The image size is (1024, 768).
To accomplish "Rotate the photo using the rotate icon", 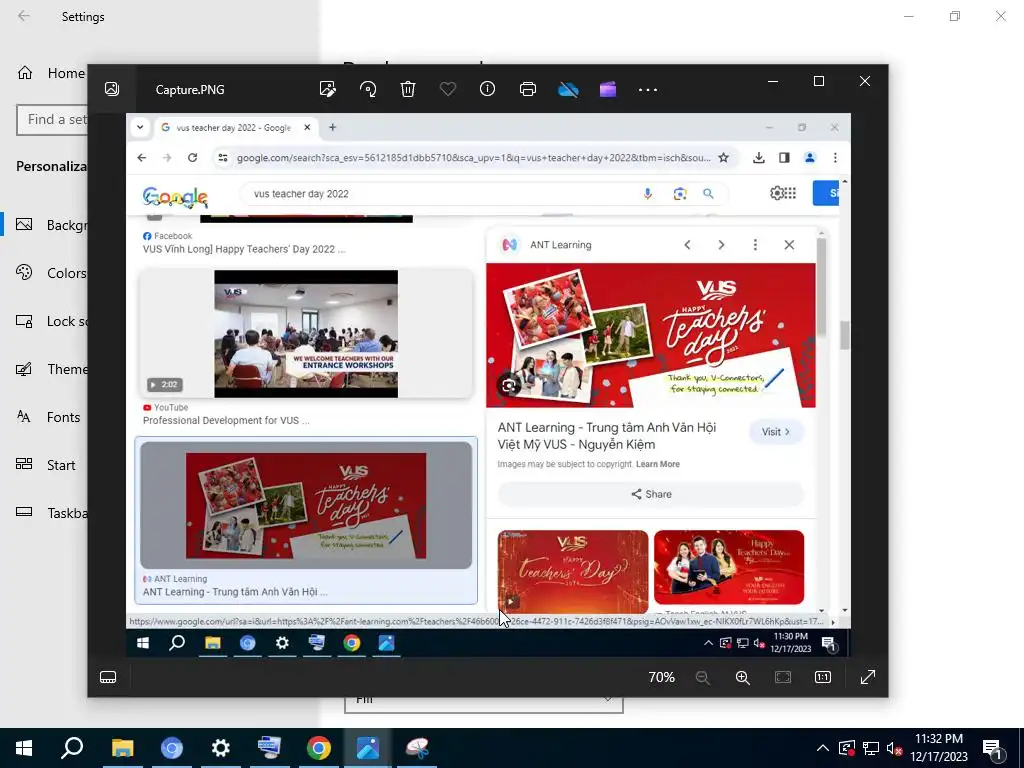I will pyautogui.click(x=368, y=89).
